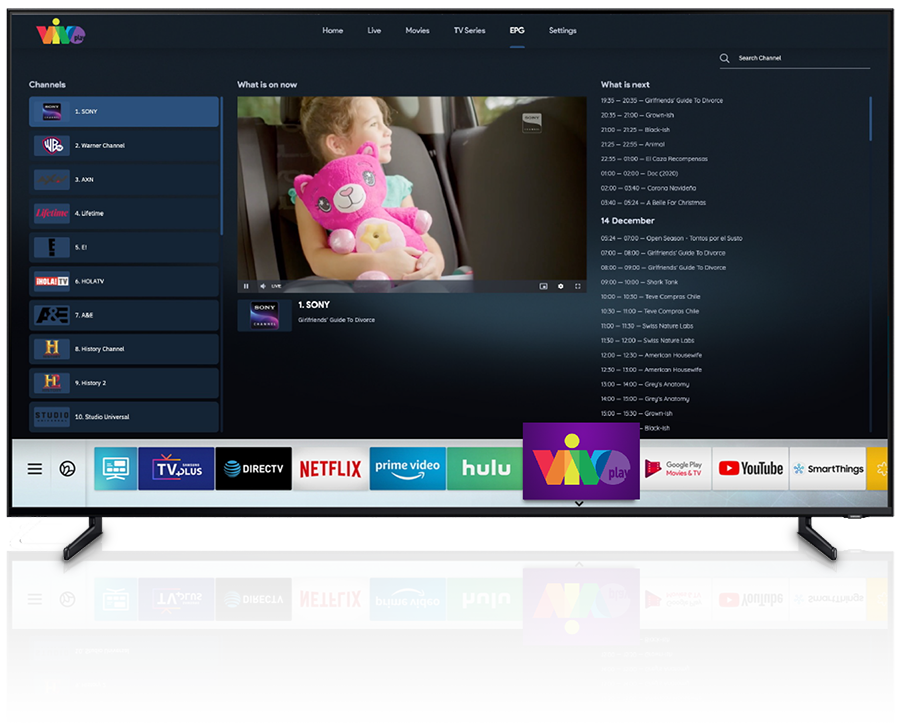Image resolution: width=900 pixels, height=728 pixels.
Task: Select the History Channel logo entry
Action: click(124, 349)
